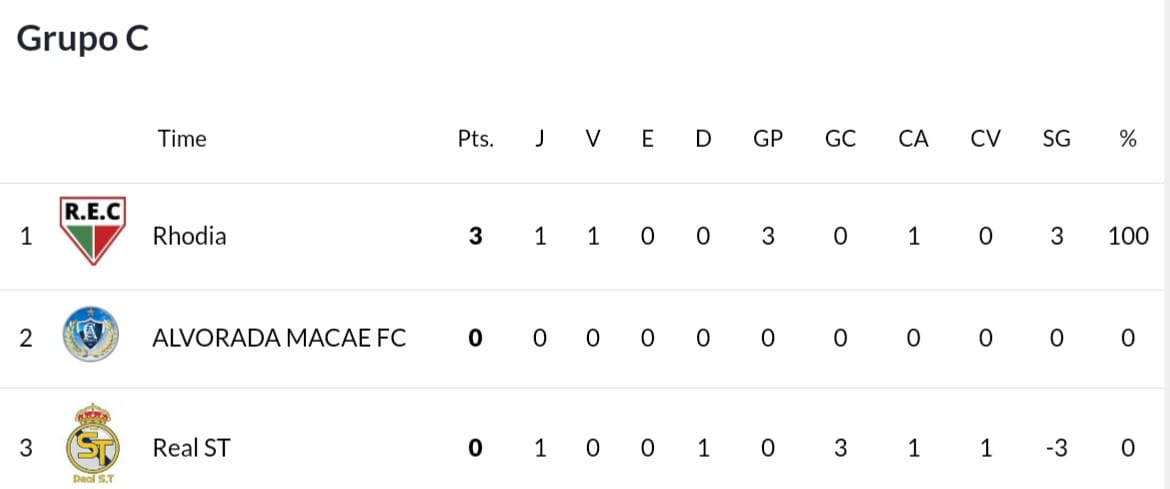
Task: Select the Grupo C heading
Action: click(x=83, y=39)
